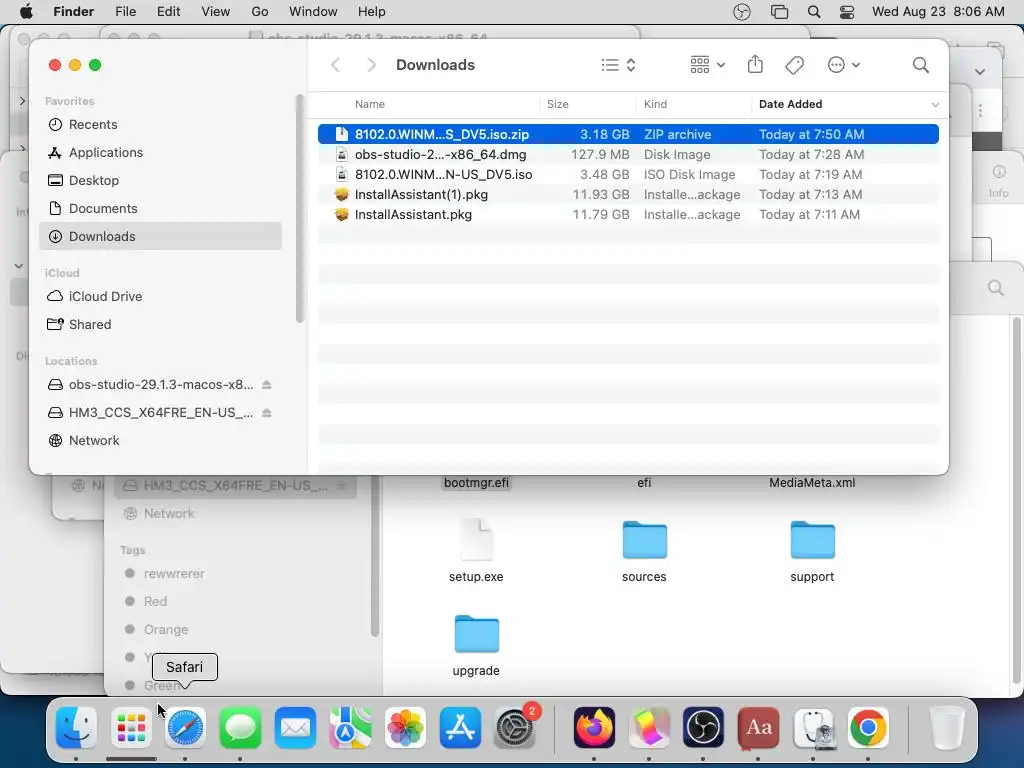Select obs-studio dmg file row
1024x768 pixels.
[x=628, y=155]
